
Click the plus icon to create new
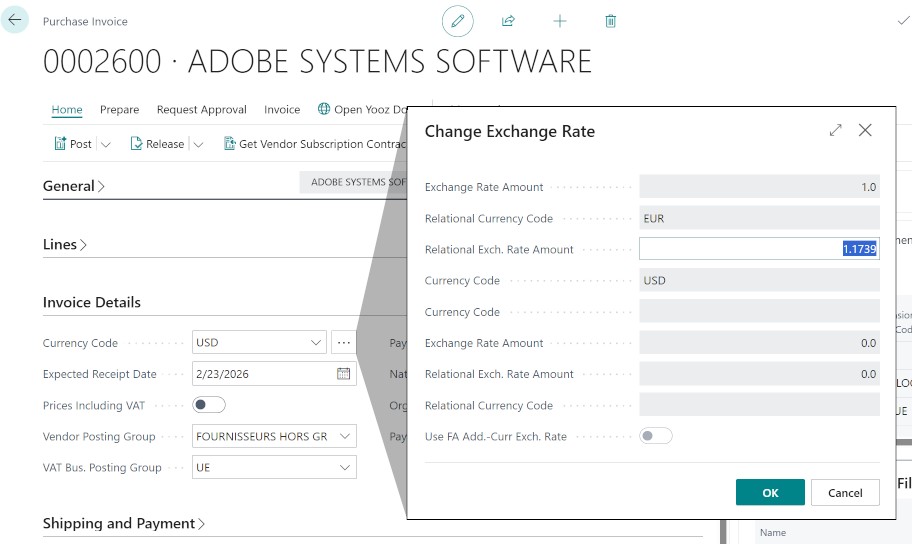559,21
